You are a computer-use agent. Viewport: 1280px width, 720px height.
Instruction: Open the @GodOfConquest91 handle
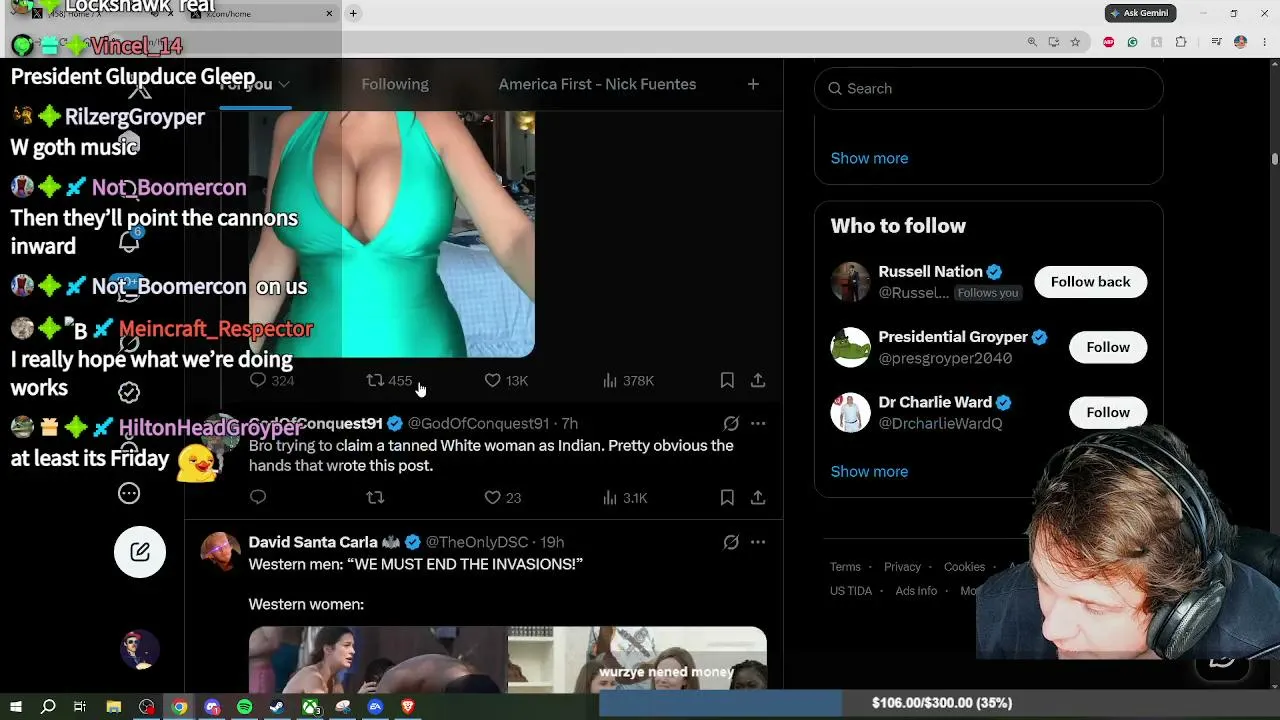pos(478,424)
